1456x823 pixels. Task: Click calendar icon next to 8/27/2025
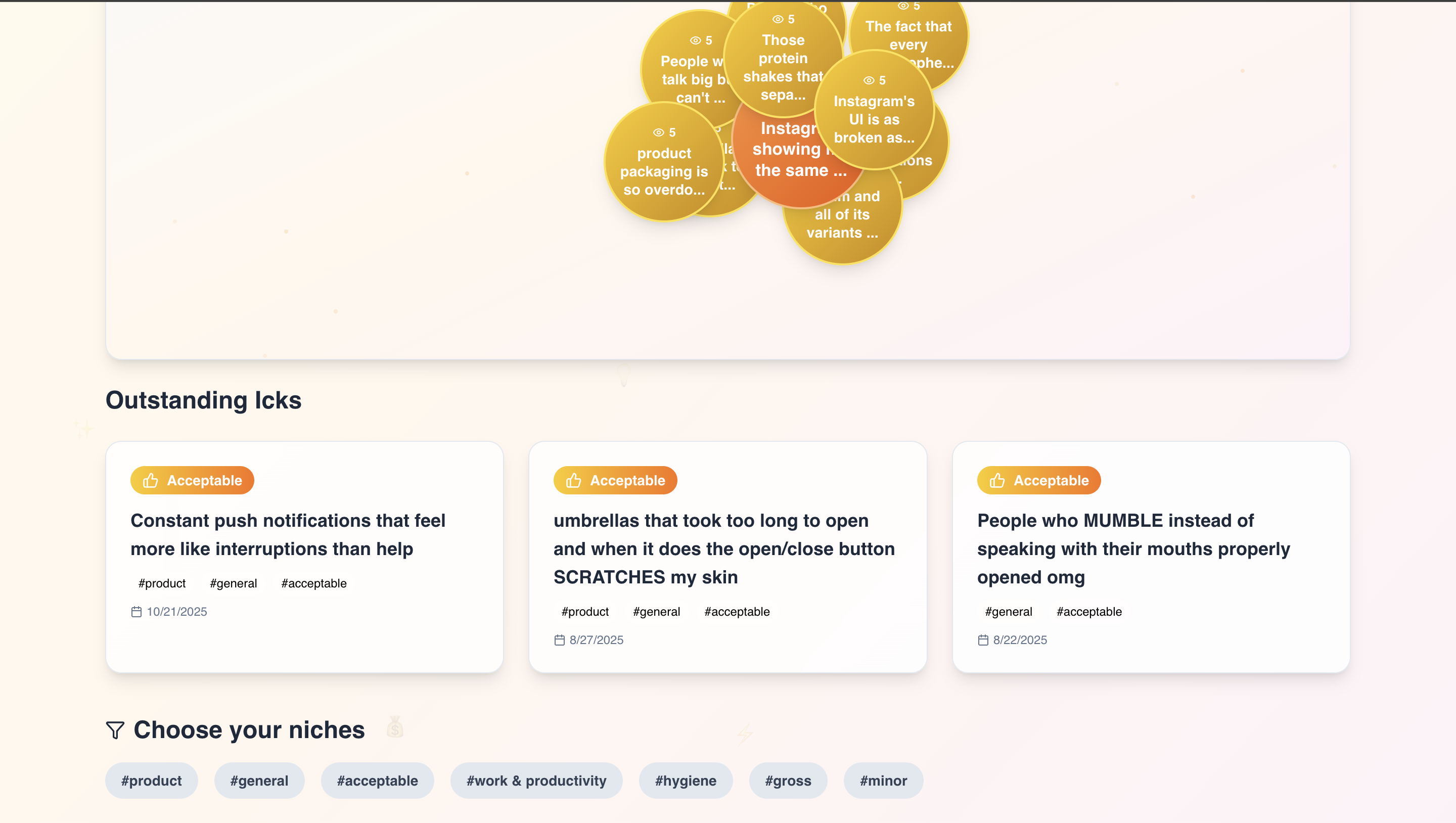(x=560, y=640)
